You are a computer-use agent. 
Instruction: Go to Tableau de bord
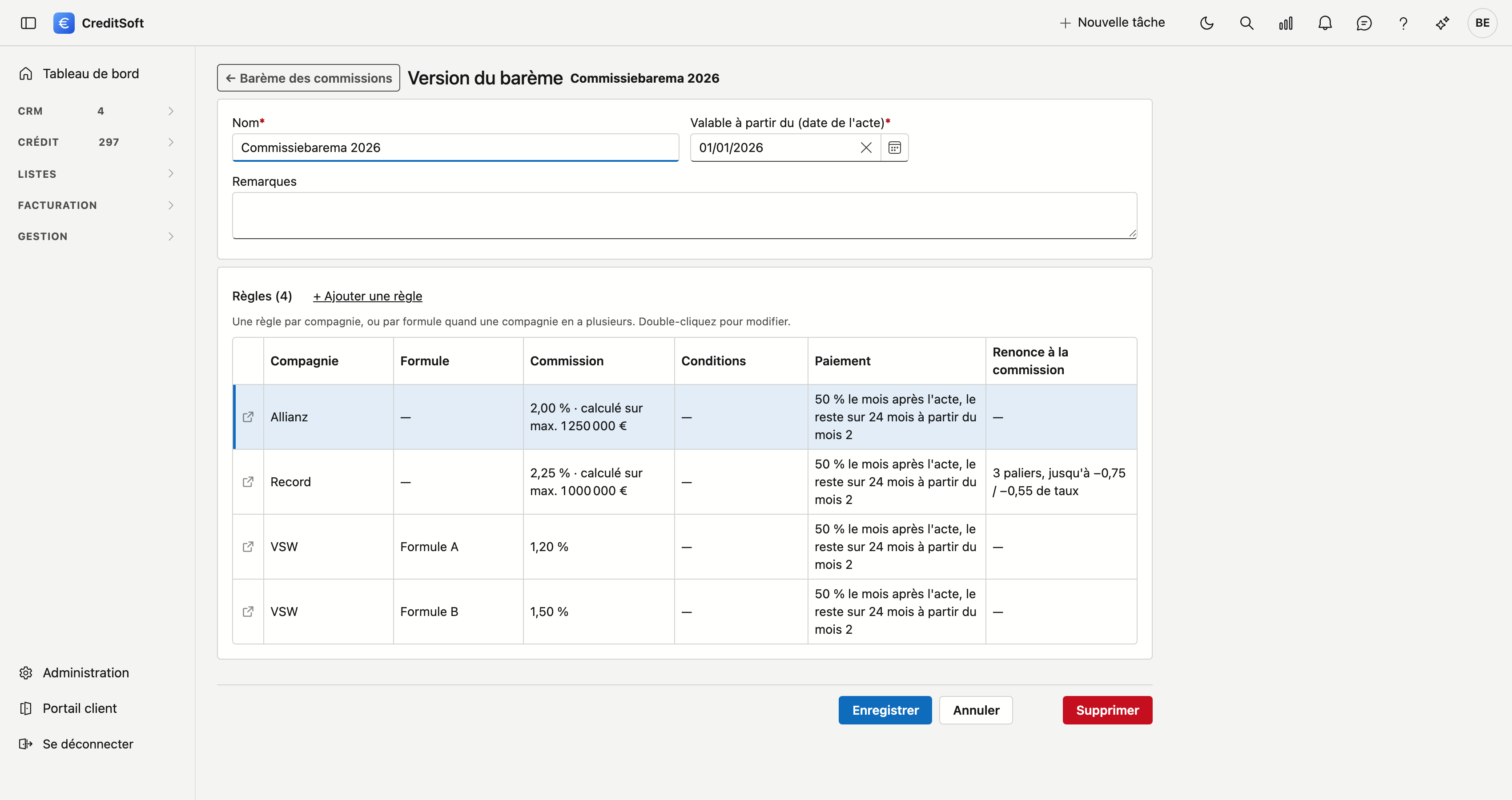[x=90, y=73]
